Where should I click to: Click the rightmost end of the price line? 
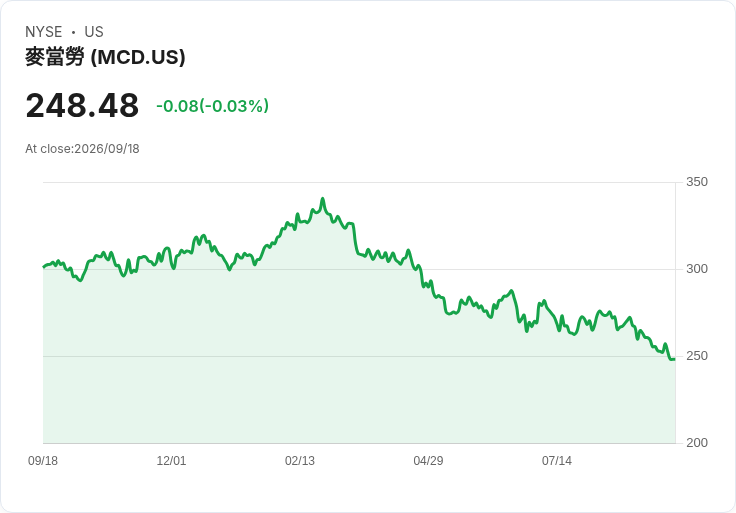coord(675,359)
